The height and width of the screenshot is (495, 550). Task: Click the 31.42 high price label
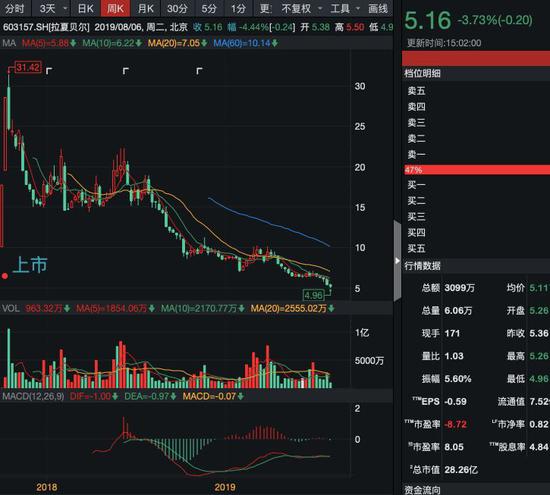point(28,67)
